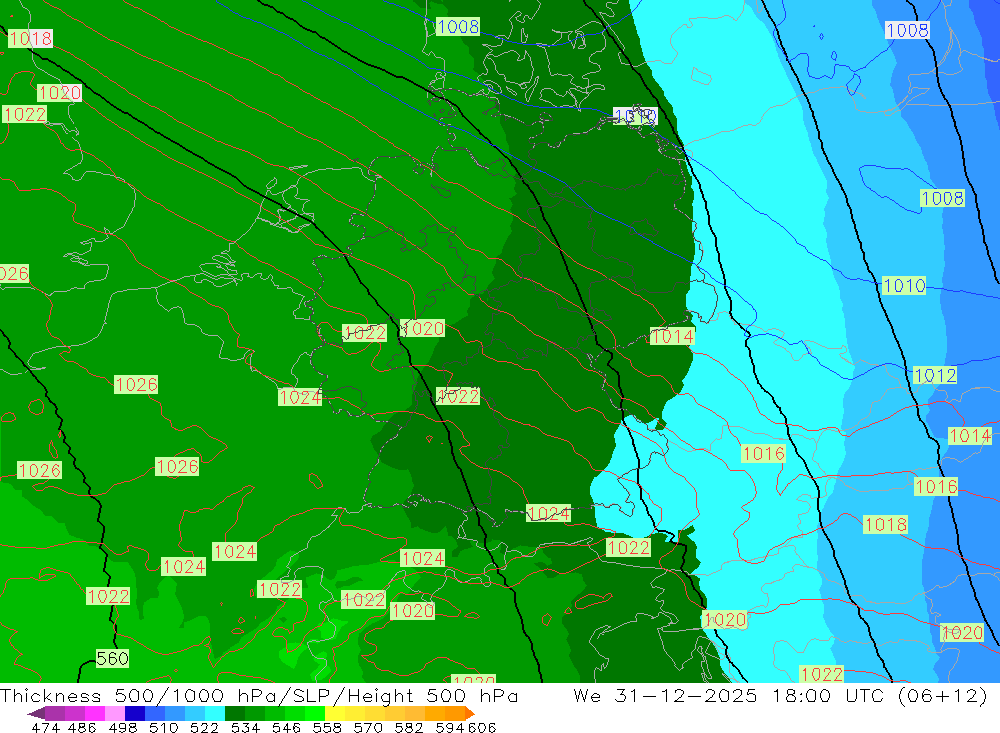Pick the magenta swatch in the legend
The image size is (1000, 733).
tap(95, 713)
